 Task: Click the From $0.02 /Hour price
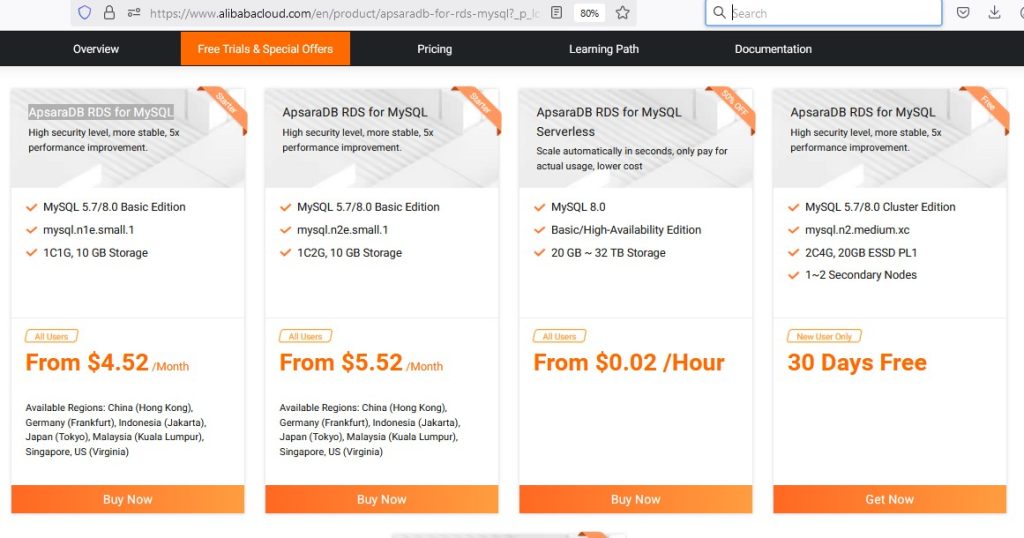coord(629,362)
